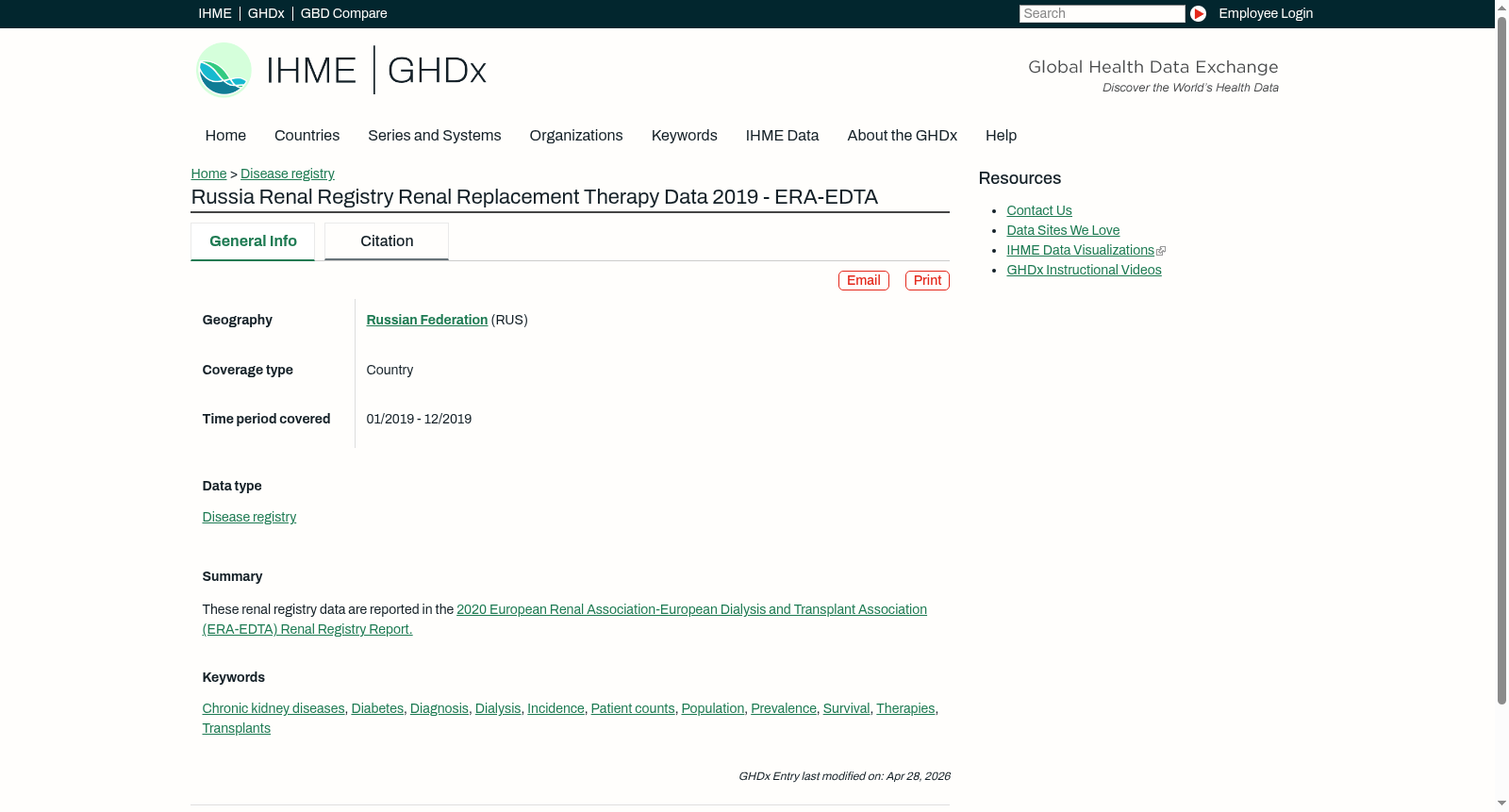Open IHME Data menu item
The image size is (1509, 812).
782,136
